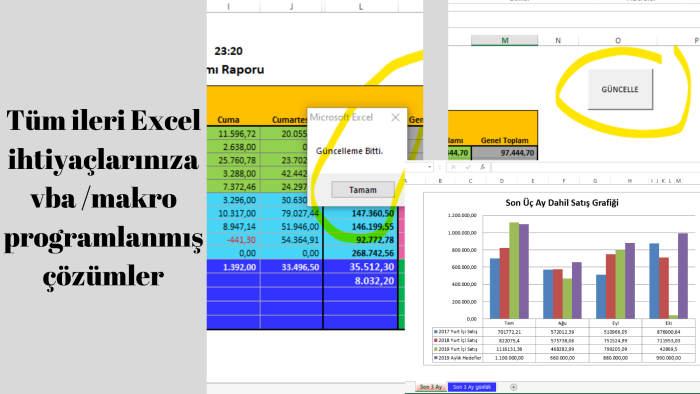This screenshot has height=394, width=700.
Task: Click chart title Son Üç Ay Dahil Satış Grafiği
Action: (x=562, y=203)
